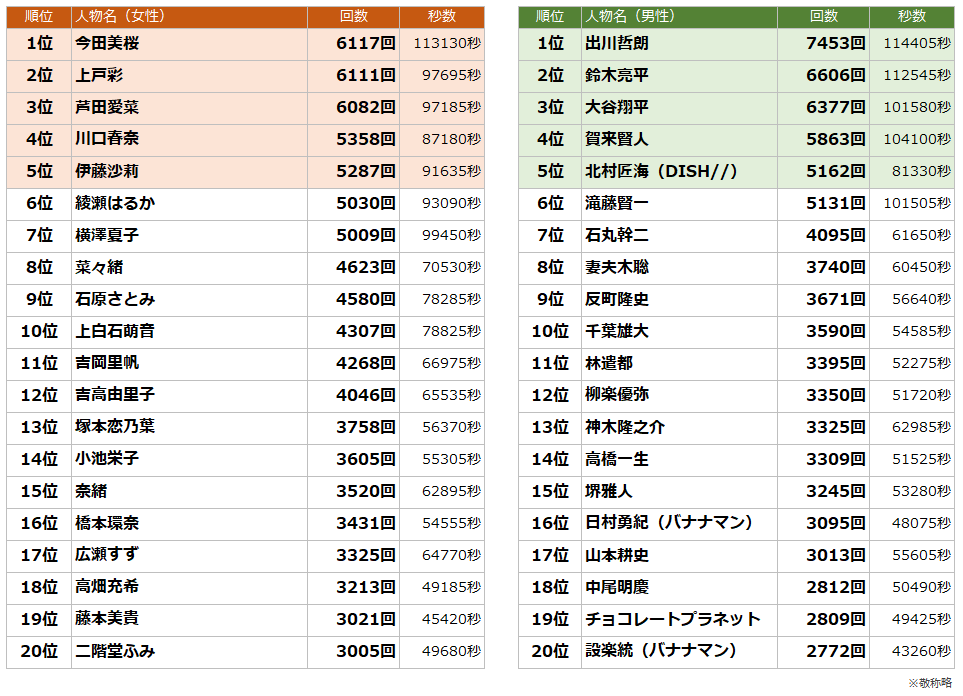Select the name cell 堺雅人
This screenshot has width=963, height=696.
coord(609,492)
